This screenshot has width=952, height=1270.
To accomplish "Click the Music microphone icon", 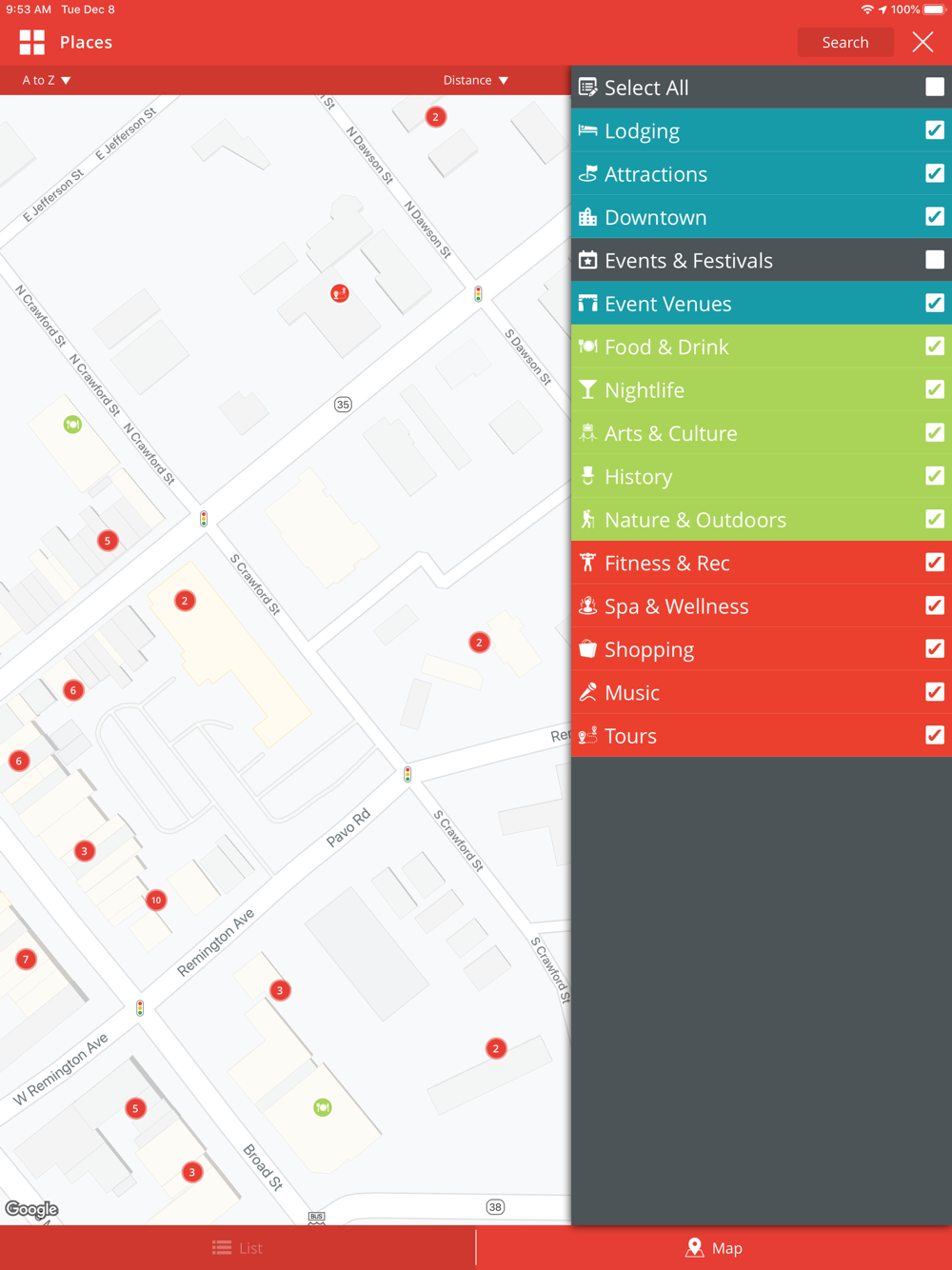I will click(x=588, y=692).
